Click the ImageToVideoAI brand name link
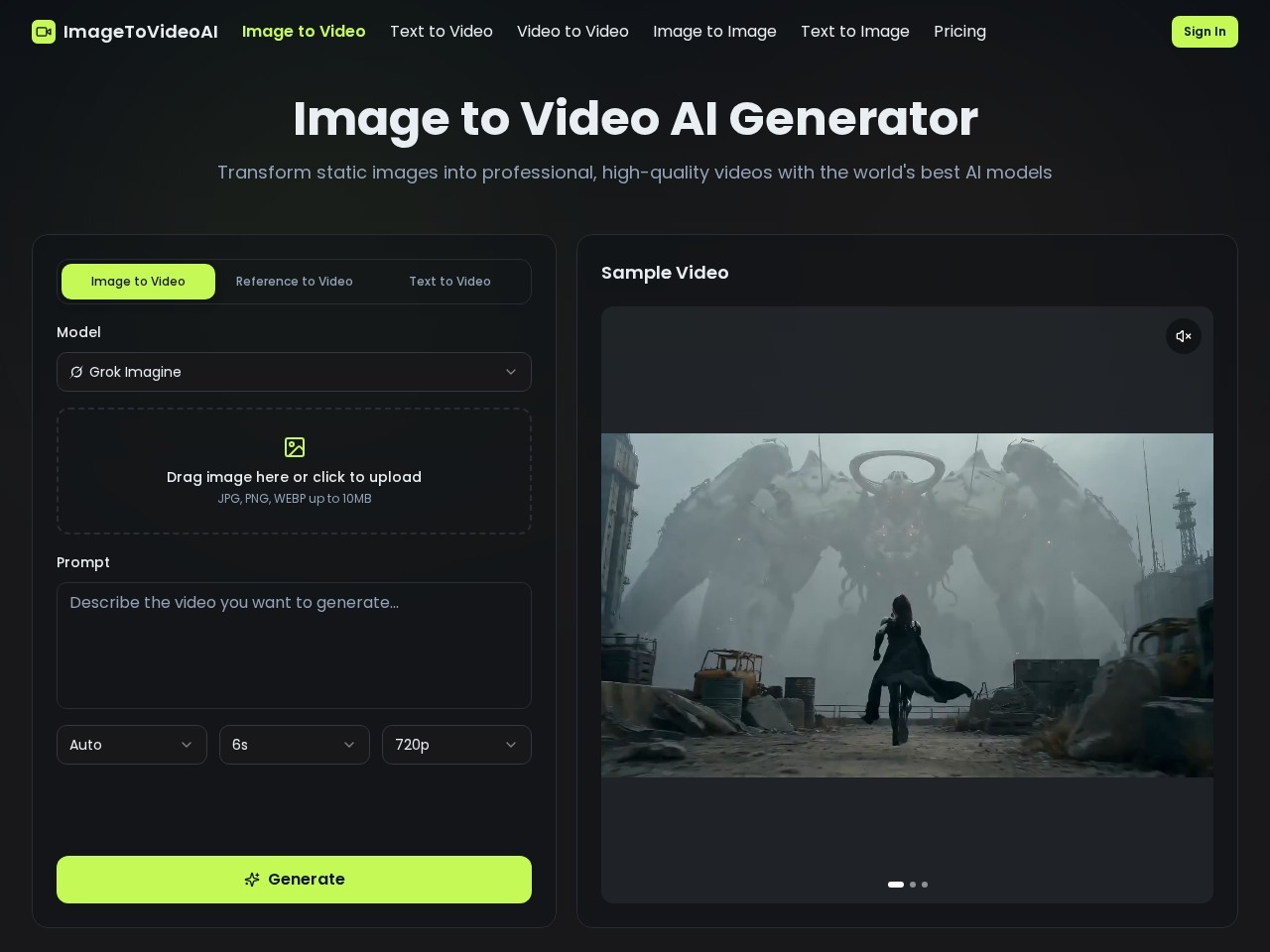1270x952 pixels. (141, 32)
